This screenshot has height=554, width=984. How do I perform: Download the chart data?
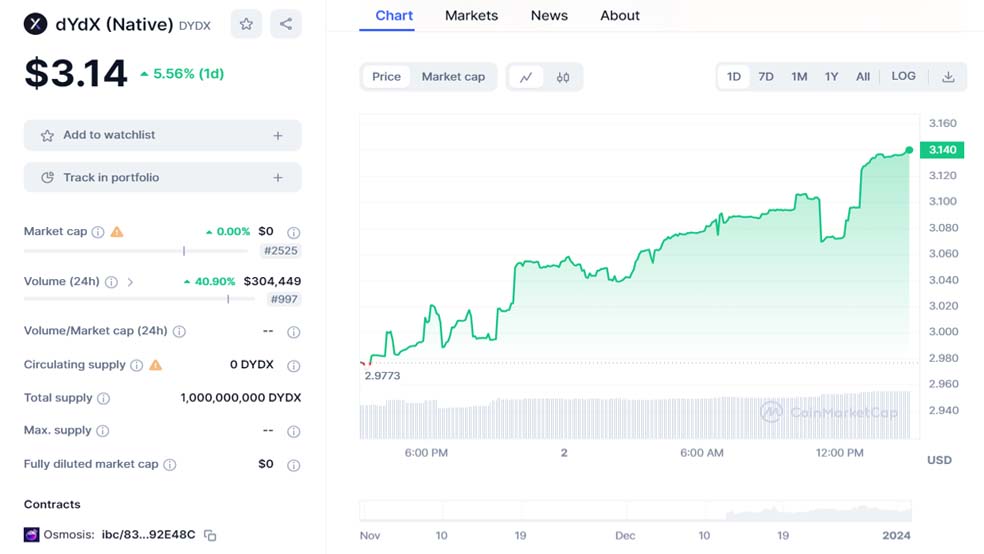948,77
